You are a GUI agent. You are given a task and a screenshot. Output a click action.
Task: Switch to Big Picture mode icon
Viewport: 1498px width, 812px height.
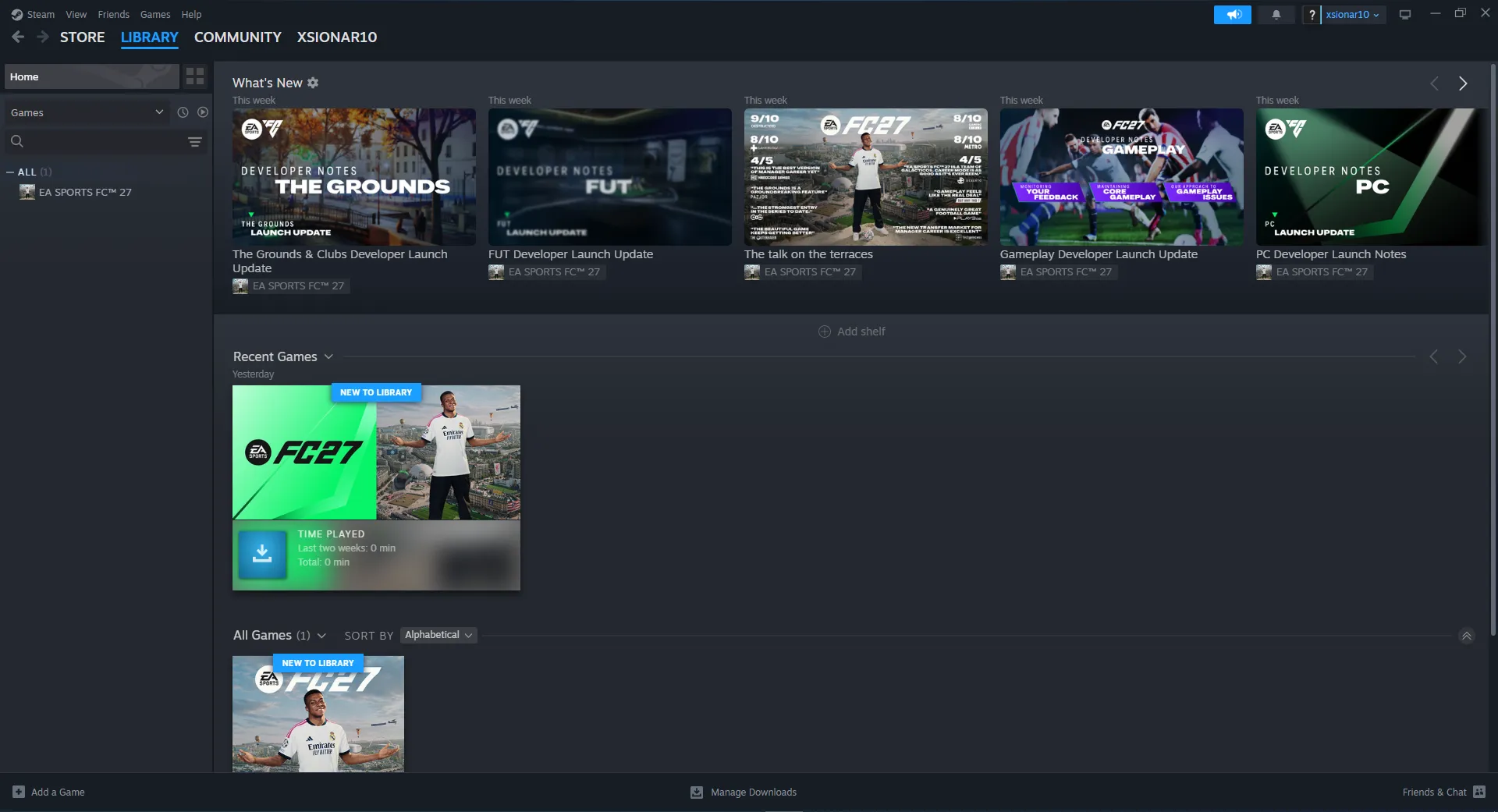1405,15
